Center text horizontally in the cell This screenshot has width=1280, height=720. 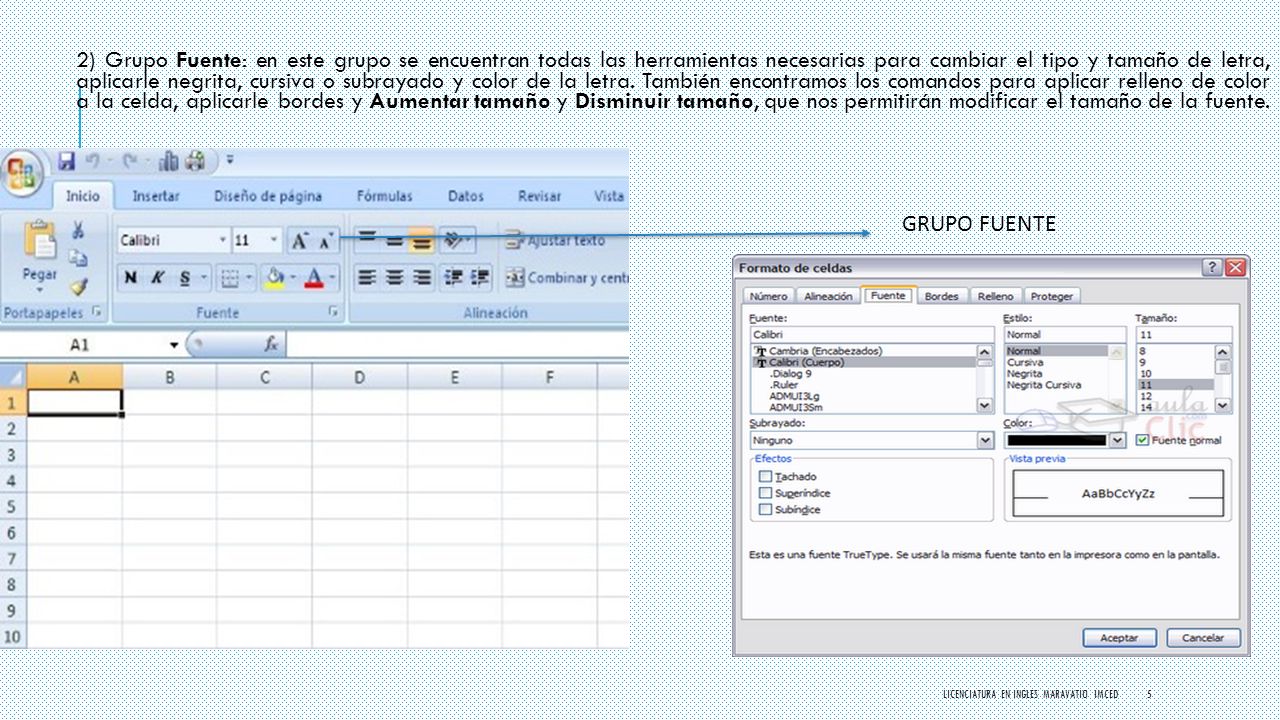[x=395, y=277]
